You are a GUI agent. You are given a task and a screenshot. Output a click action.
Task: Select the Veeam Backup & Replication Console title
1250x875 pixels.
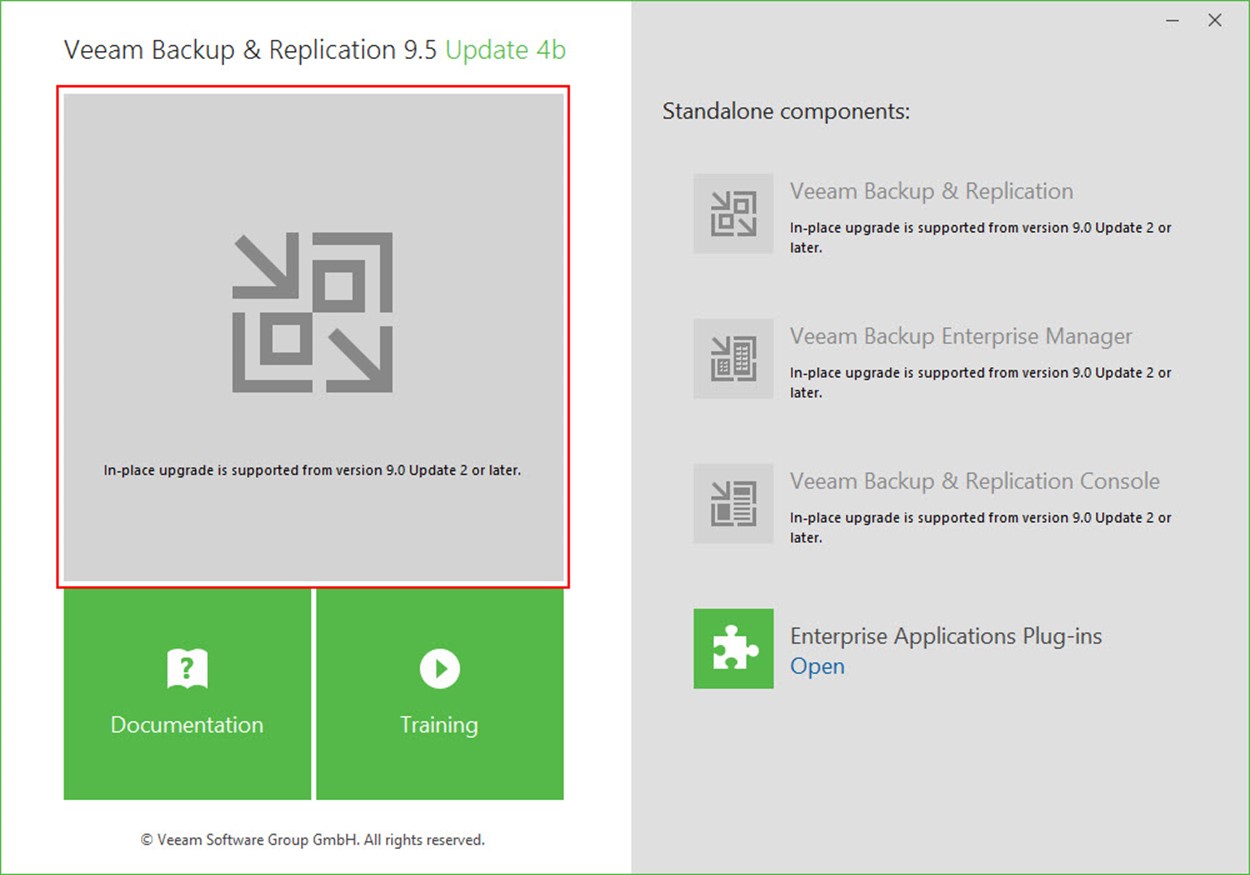click(x=975, y=481)
